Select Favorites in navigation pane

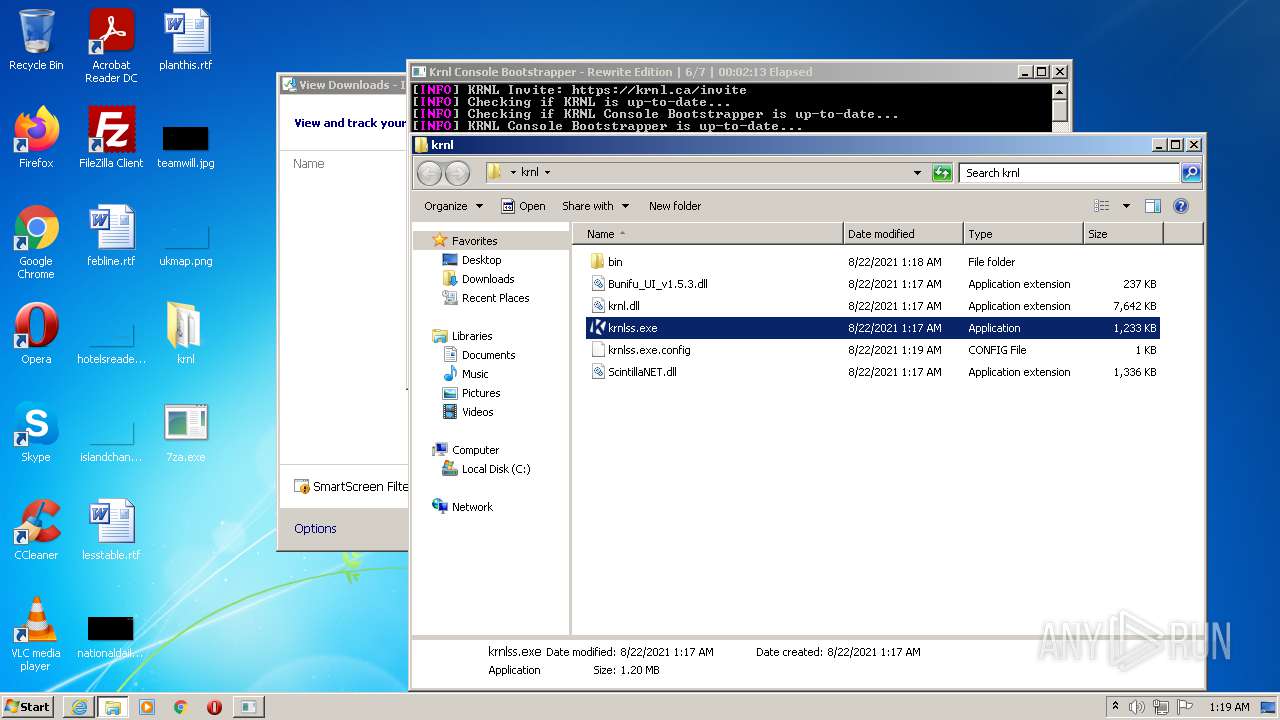click(474, 241)
